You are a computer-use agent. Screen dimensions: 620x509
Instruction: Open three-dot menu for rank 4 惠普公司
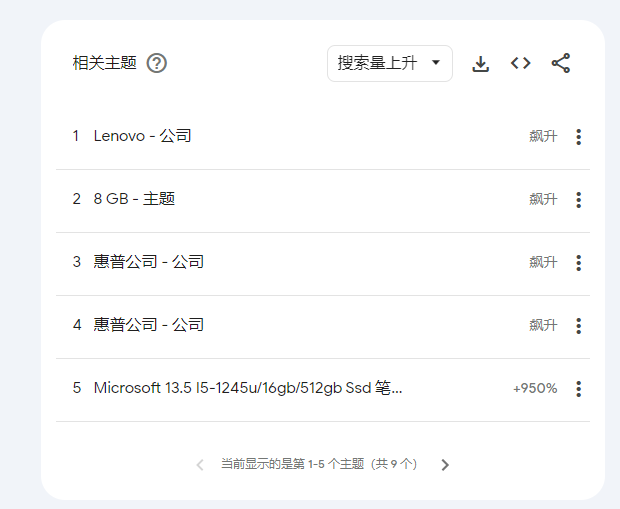(578, 326)
